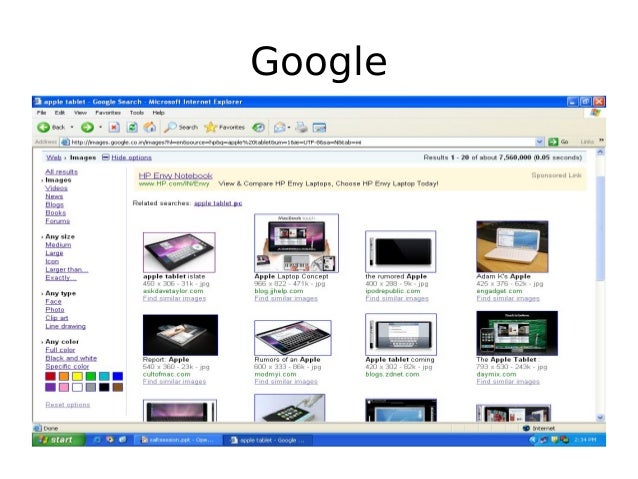The height and width of the screenshot is (479, 638).
Task: Click the Reset options link
Action: click(68, 405)
